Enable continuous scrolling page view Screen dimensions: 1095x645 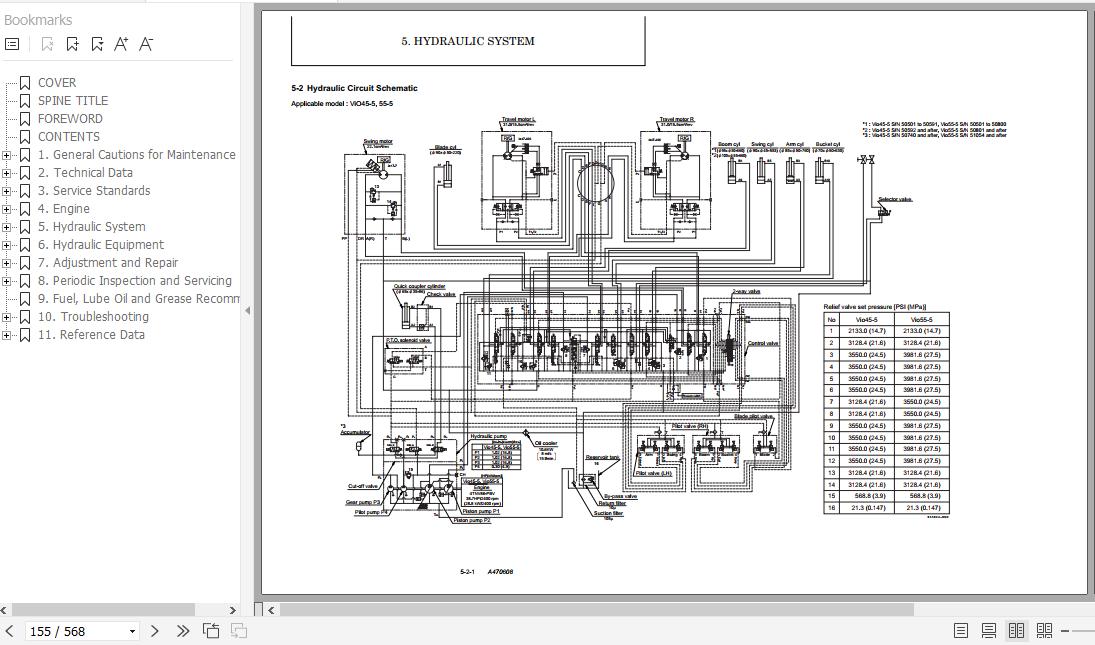[x=988, y=631]
